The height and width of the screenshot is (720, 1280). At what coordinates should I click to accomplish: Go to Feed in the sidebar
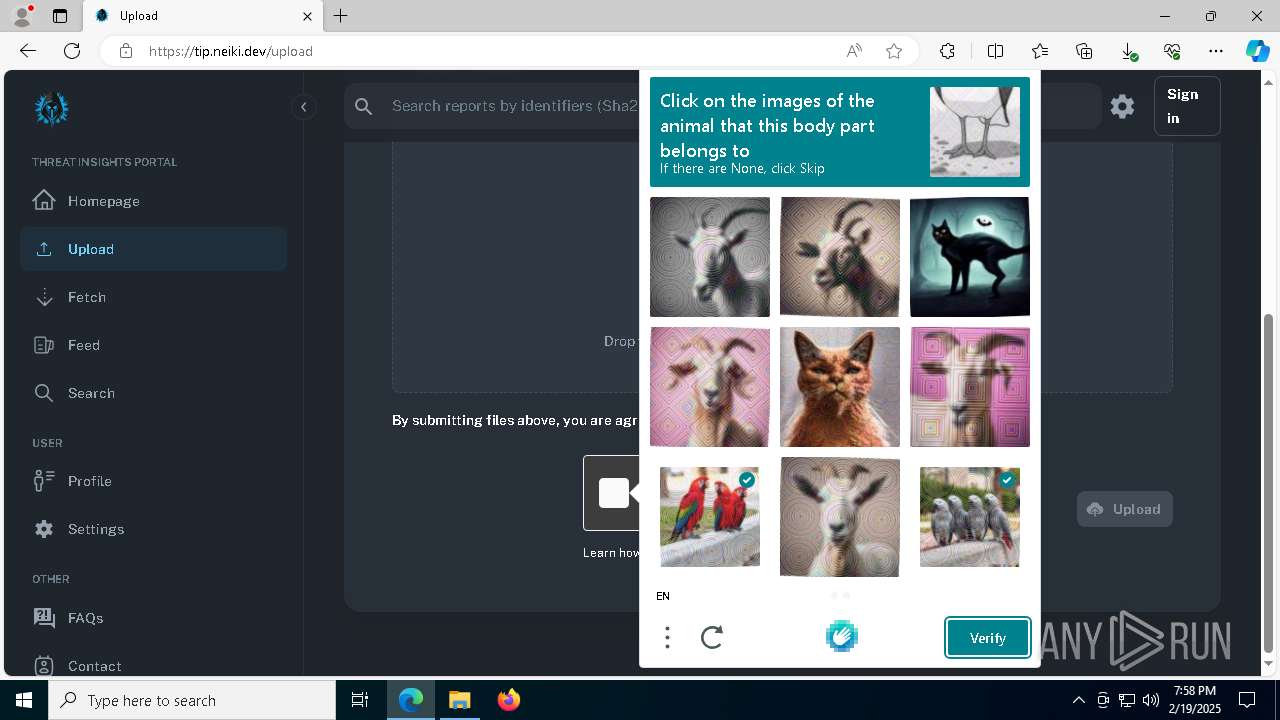click(153, 345)
